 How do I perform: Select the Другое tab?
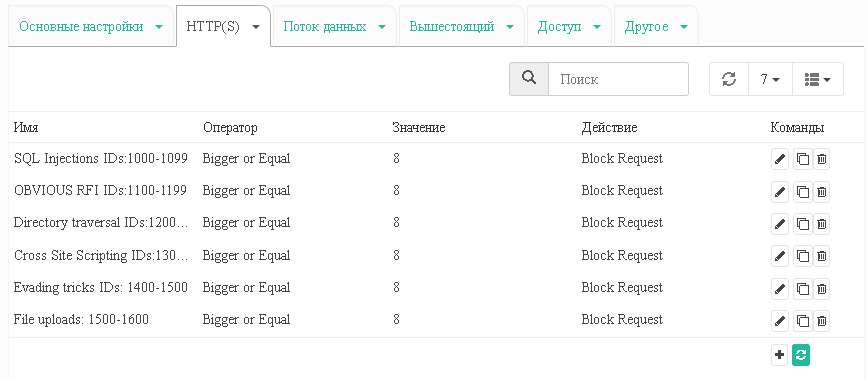click(x=656, y=27)
